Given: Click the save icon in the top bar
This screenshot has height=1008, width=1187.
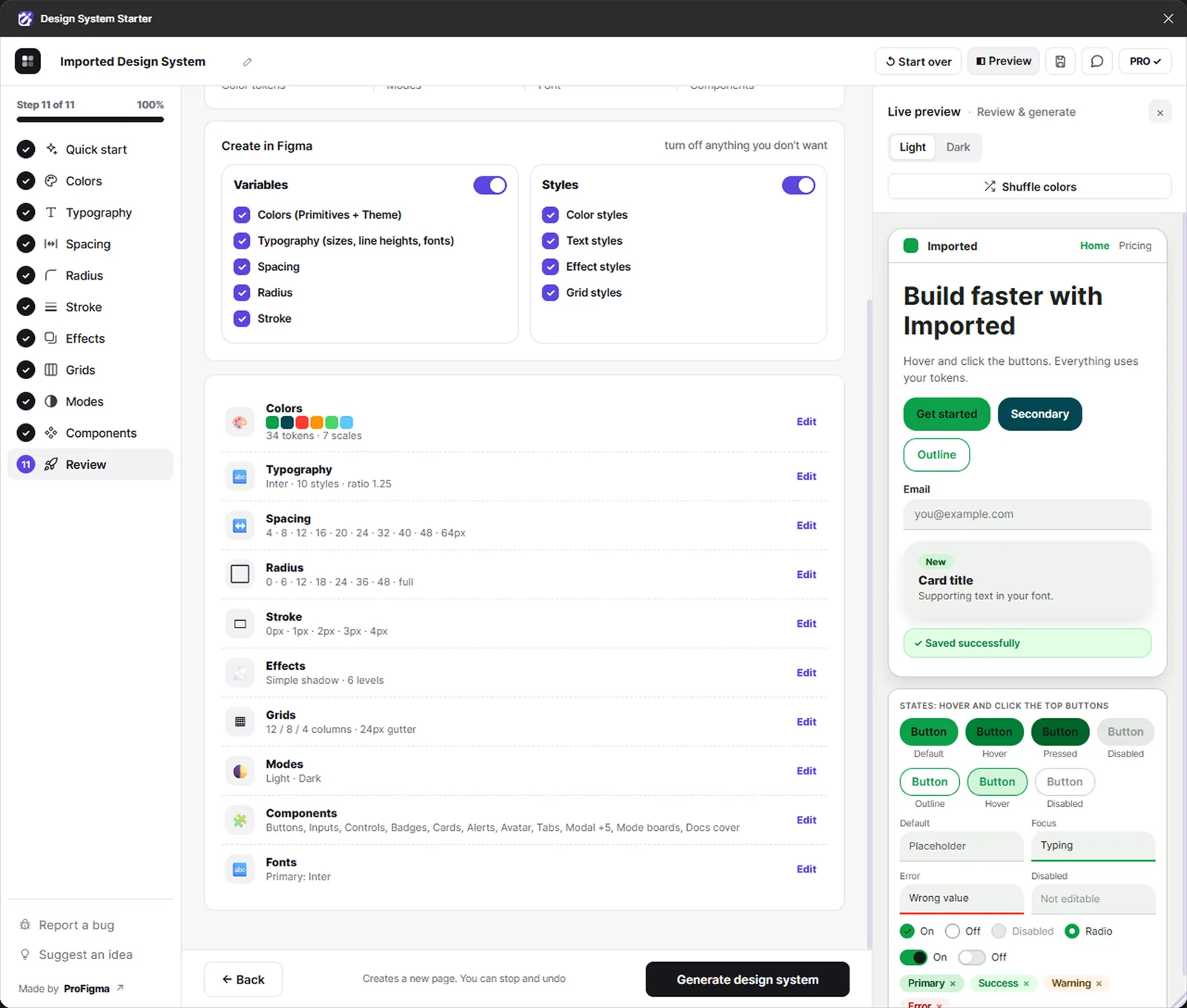Looking at the screenshot, I should pos(1060,62).
